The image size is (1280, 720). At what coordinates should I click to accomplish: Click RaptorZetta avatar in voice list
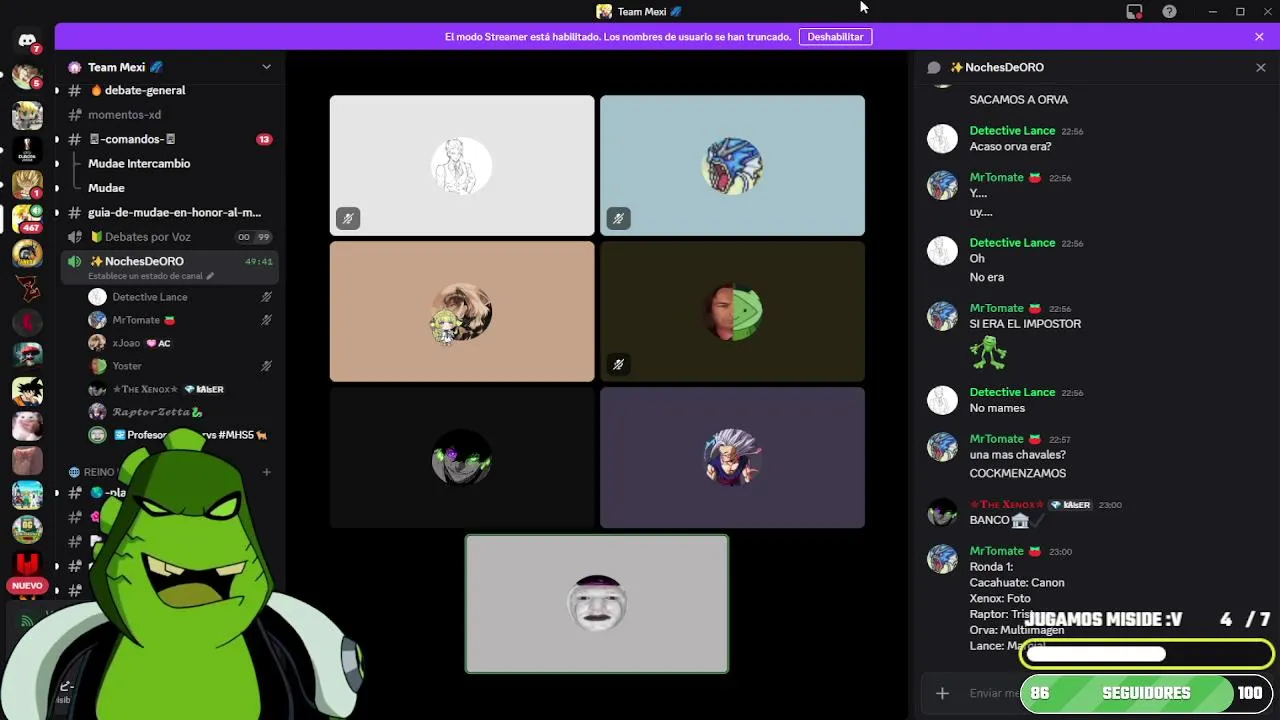tap(97, 412)
